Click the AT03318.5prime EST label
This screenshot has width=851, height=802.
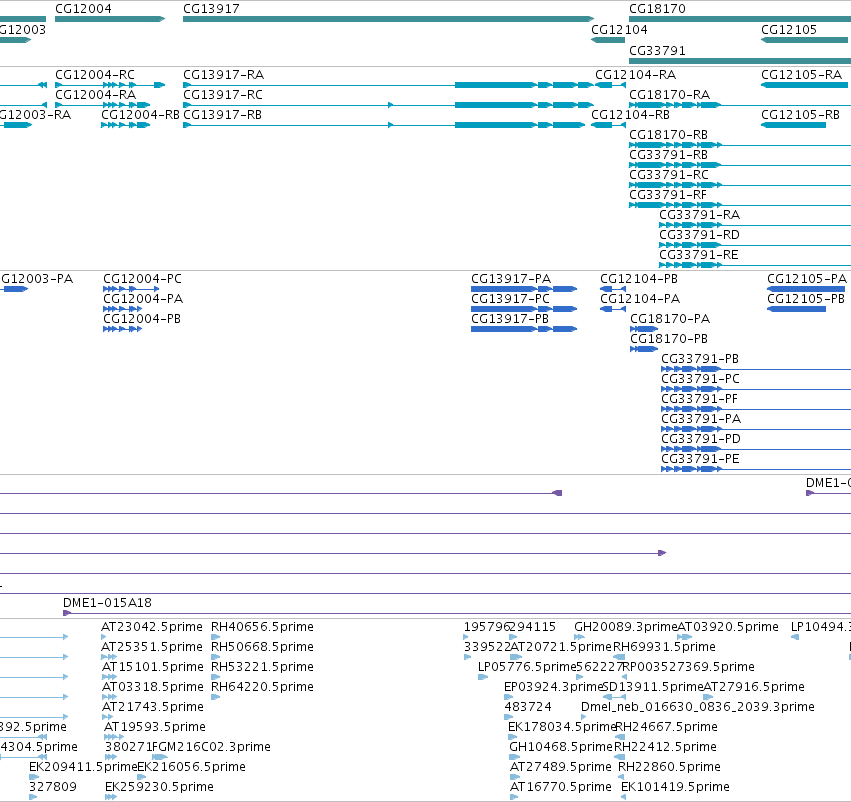(153, 687)
